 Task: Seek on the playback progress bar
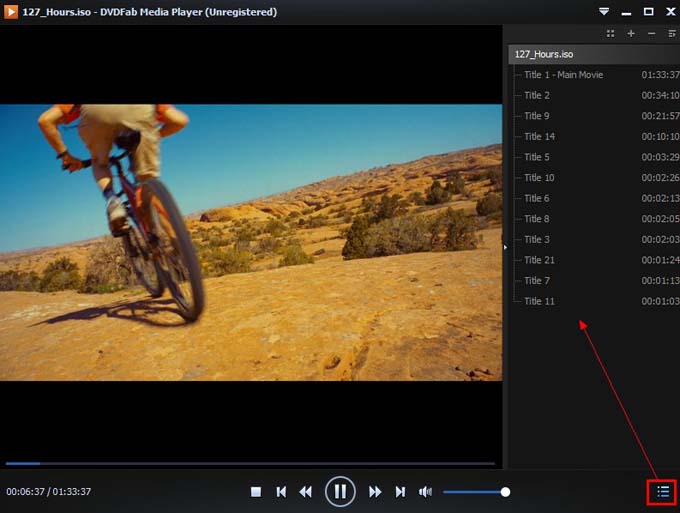click(x=250, y=464)
